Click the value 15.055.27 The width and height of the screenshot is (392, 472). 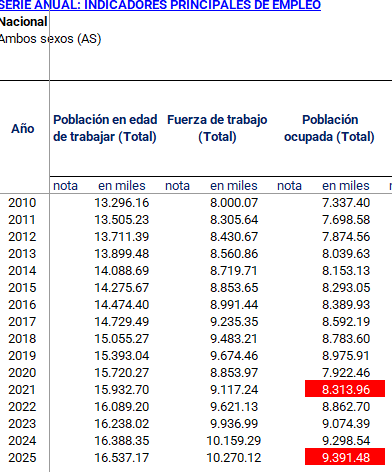[x=122, y=339]
